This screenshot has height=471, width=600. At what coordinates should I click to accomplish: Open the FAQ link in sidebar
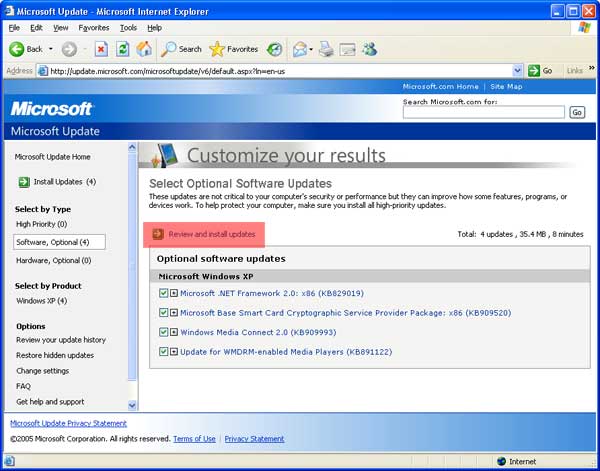23,386
